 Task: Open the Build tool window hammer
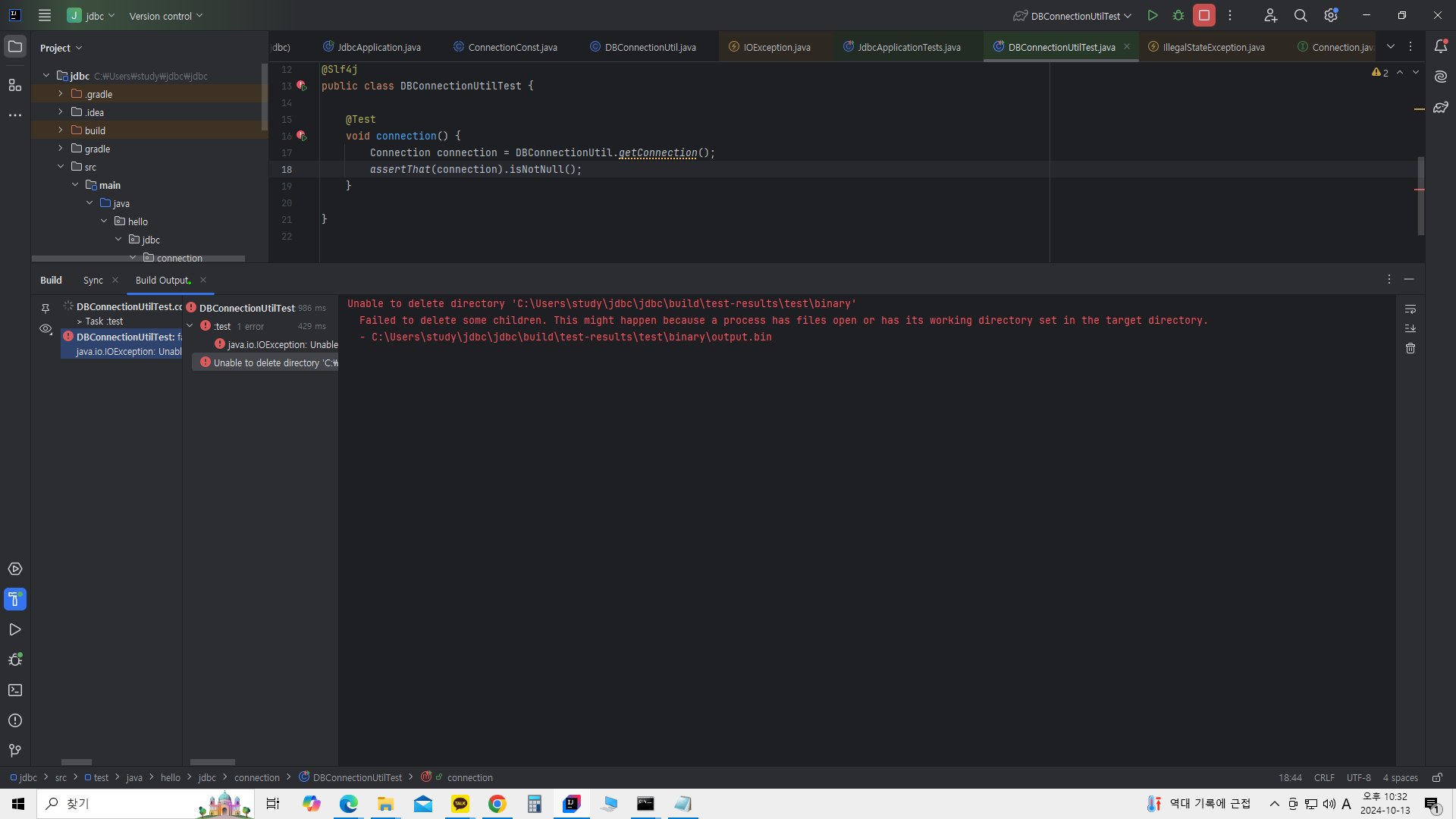click(15, 599)
